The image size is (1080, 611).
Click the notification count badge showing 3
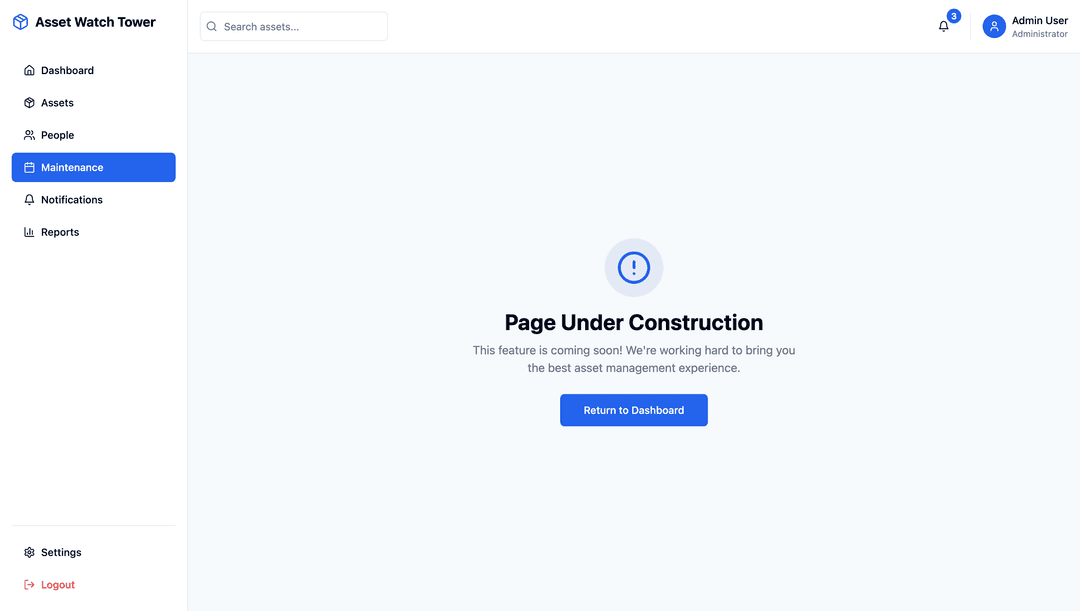click(x=954, y=16)
